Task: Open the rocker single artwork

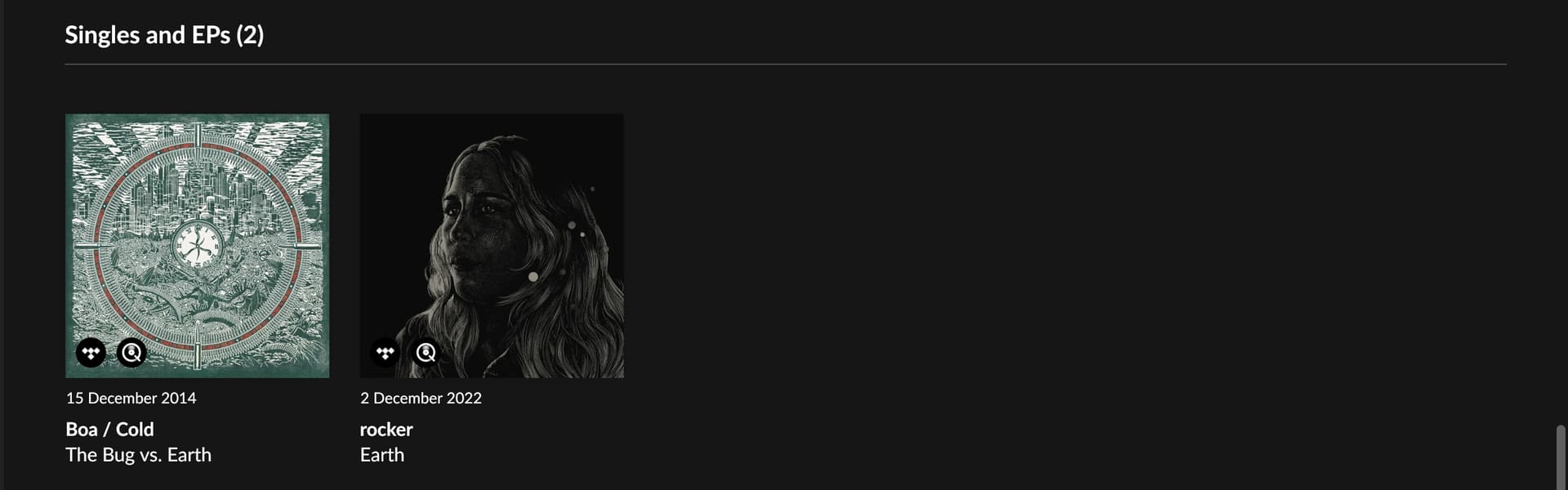Action: tap(492, 246)
